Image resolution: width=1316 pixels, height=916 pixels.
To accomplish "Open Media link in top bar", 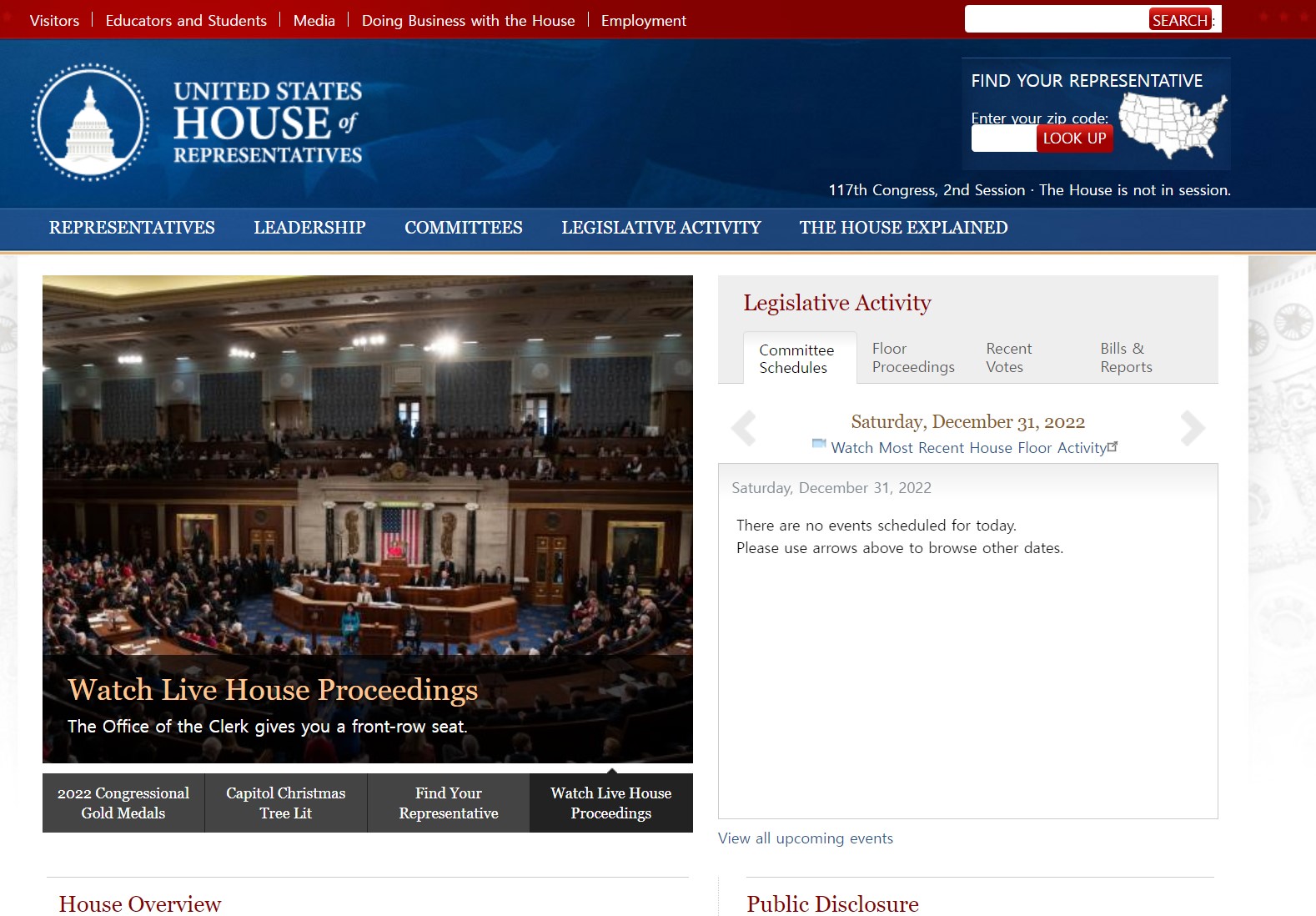I will pos(314,20).
